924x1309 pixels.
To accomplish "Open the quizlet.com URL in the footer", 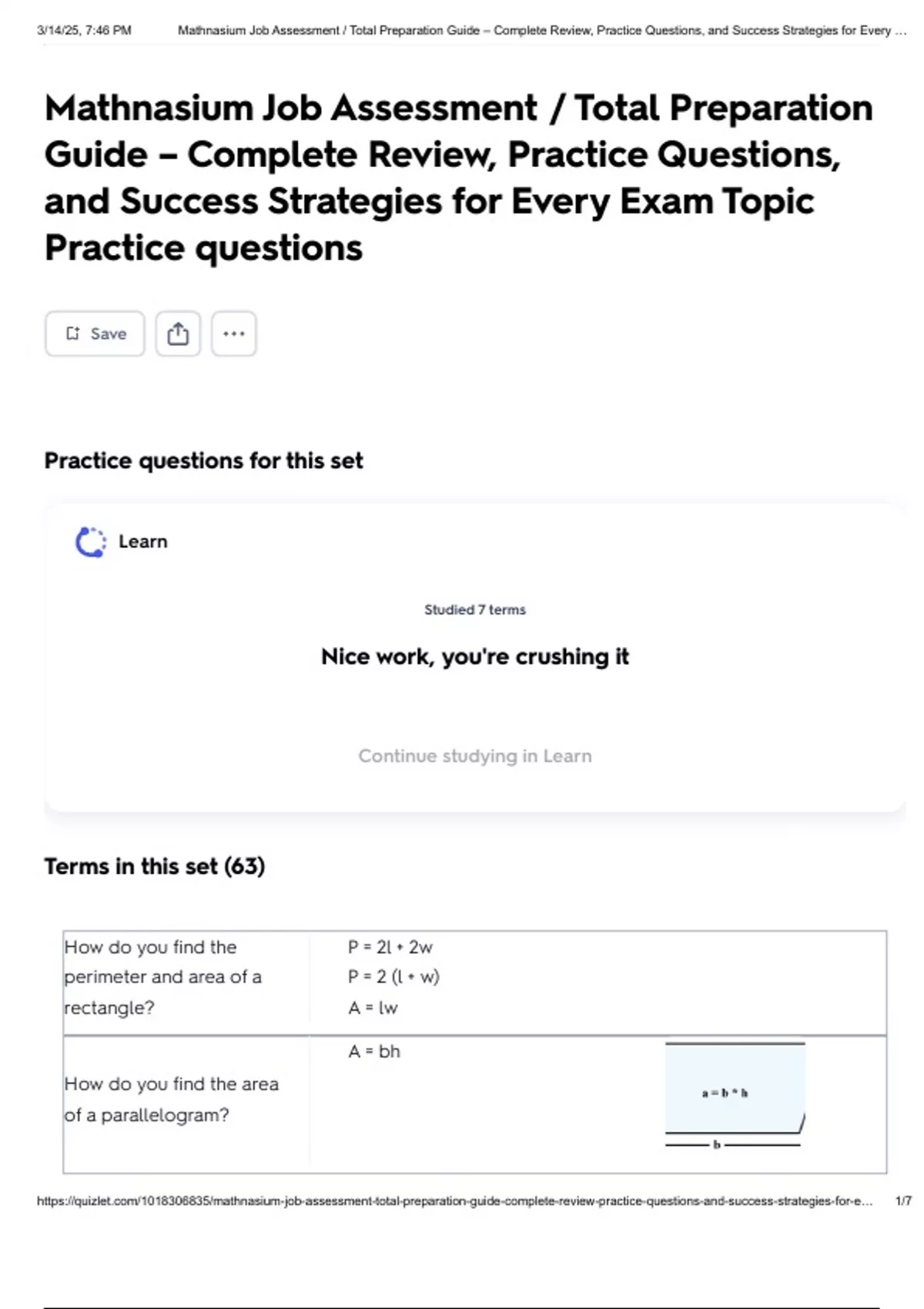I will [x=454, y=1201].
